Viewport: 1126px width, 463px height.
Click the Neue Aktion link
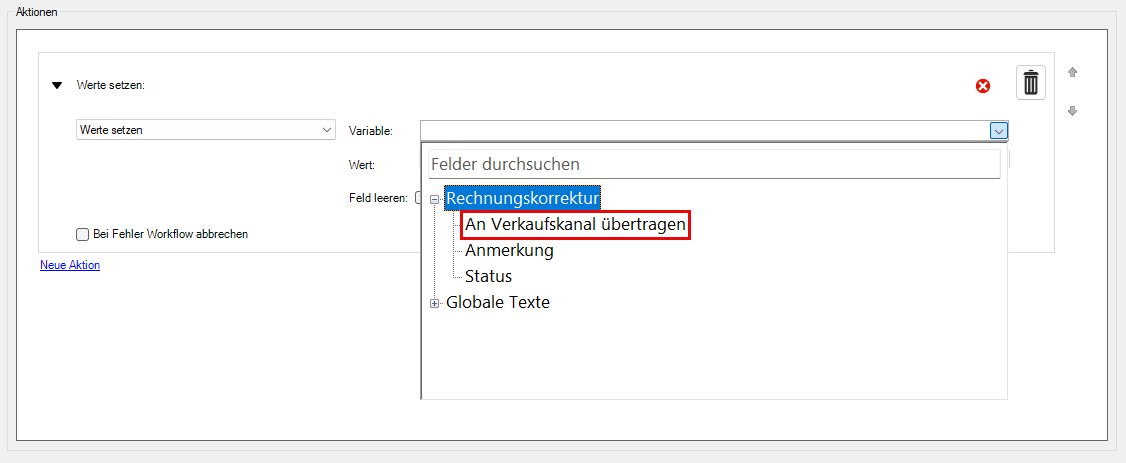pyautogui.click(x=70, y=265)
